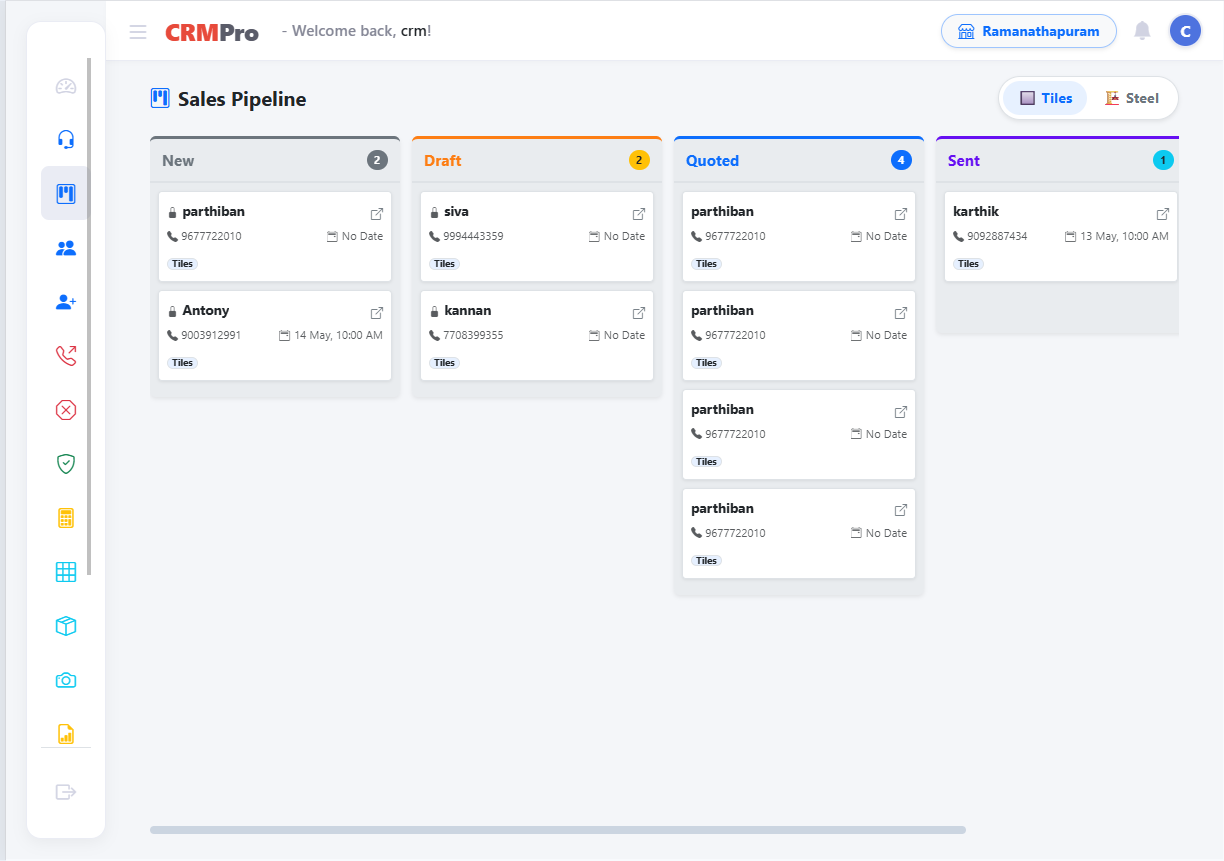The image size is (1224, 861).
Task: Click No Date on kannan card
Action: [624, 336]
